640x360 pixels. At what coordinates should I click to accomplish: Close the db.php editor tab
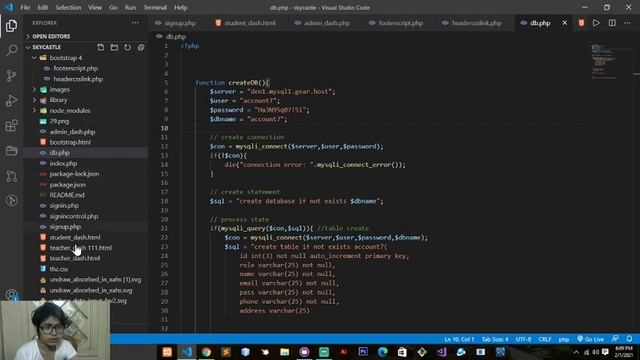point(564,23)
